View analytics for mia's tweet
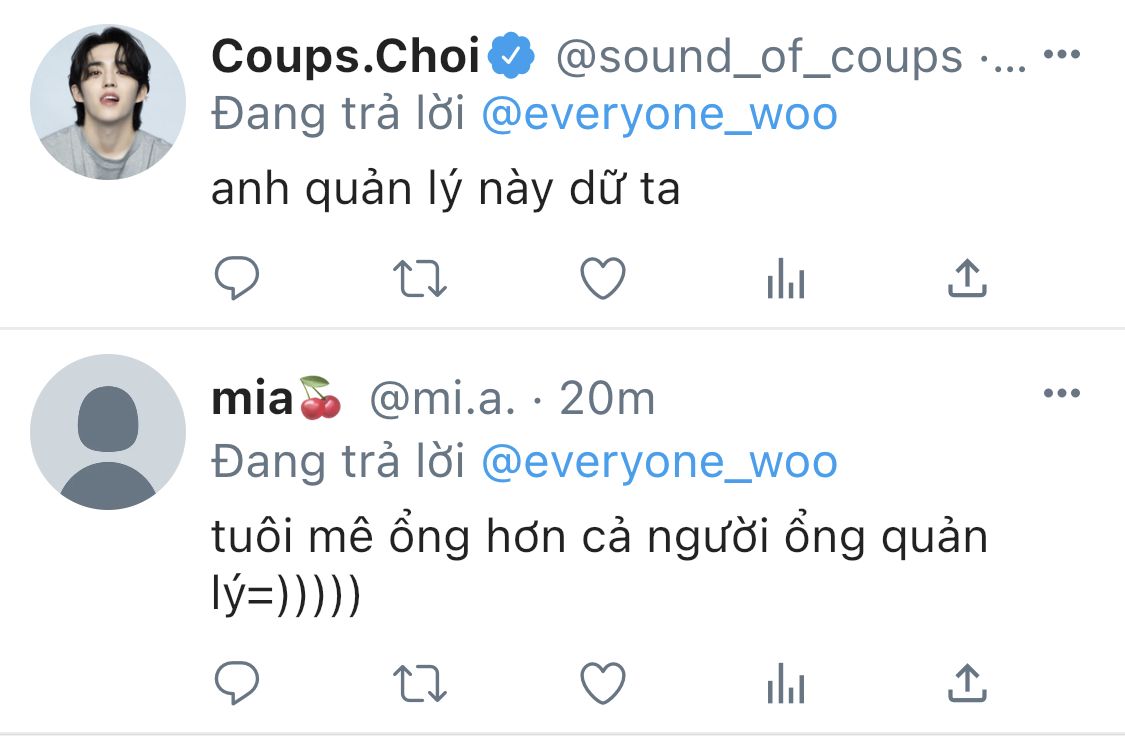This screenshot has height=738, width=1125. 786,683
